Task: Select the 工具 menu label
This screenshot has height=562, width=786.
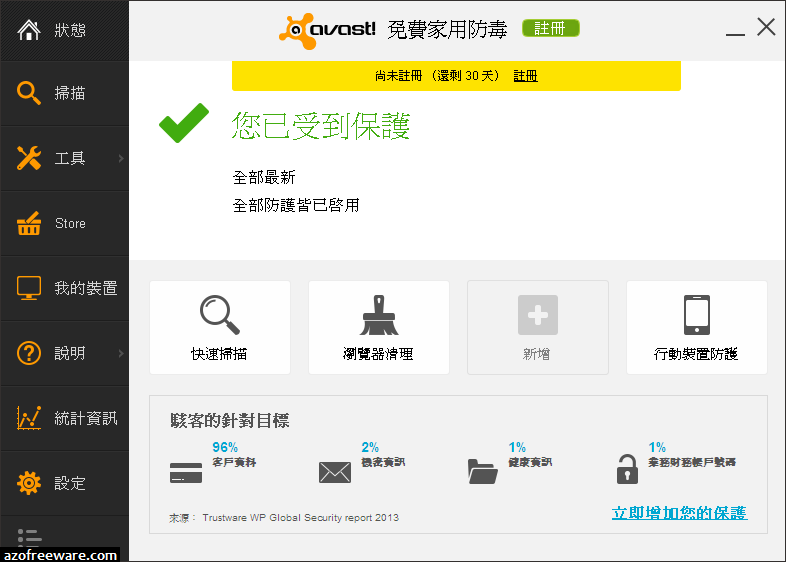Action: (70, 158)
